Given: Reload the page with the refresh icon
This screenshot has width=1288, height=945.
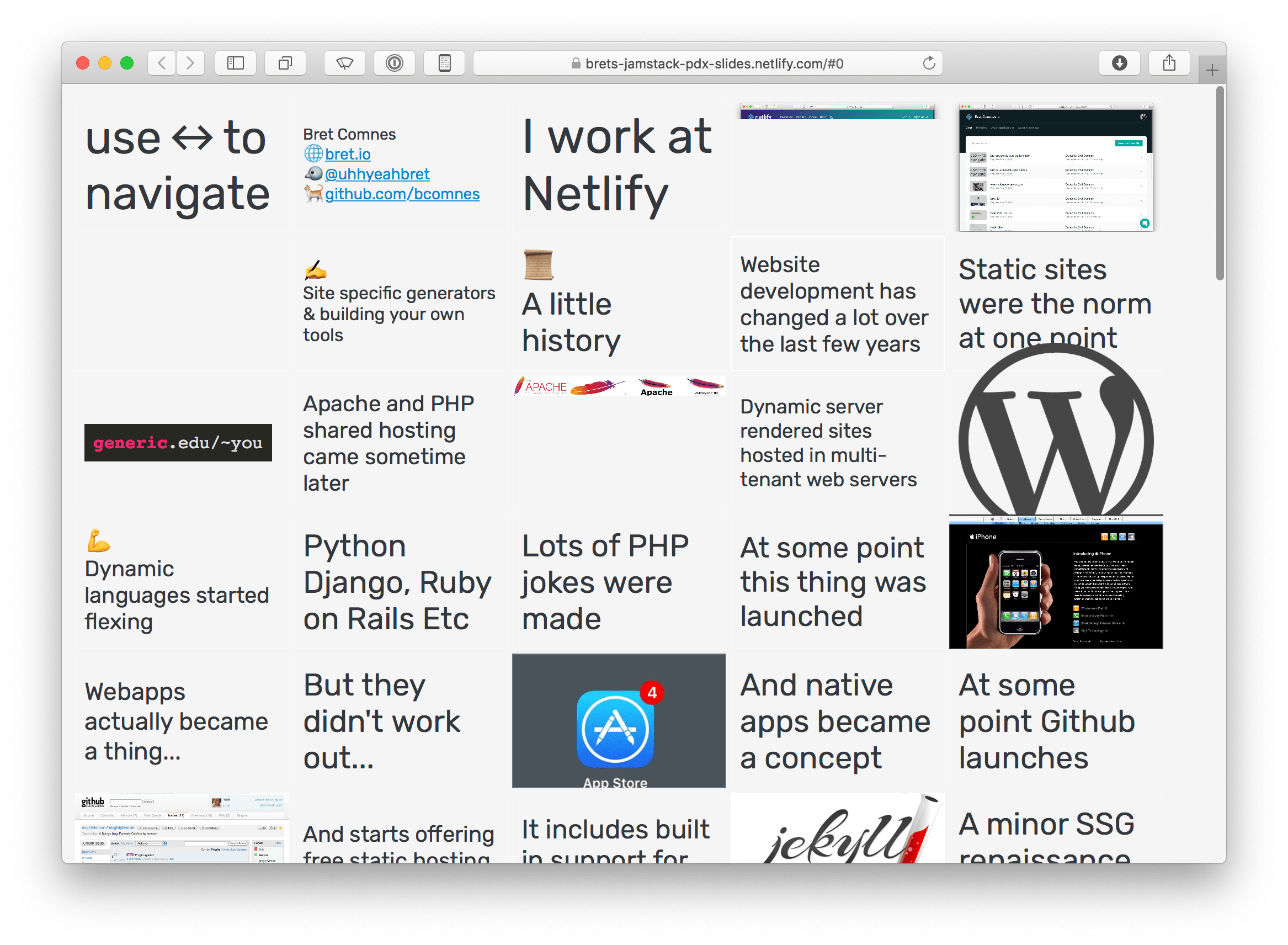Looking at the screenshot, I should (929, 63).
